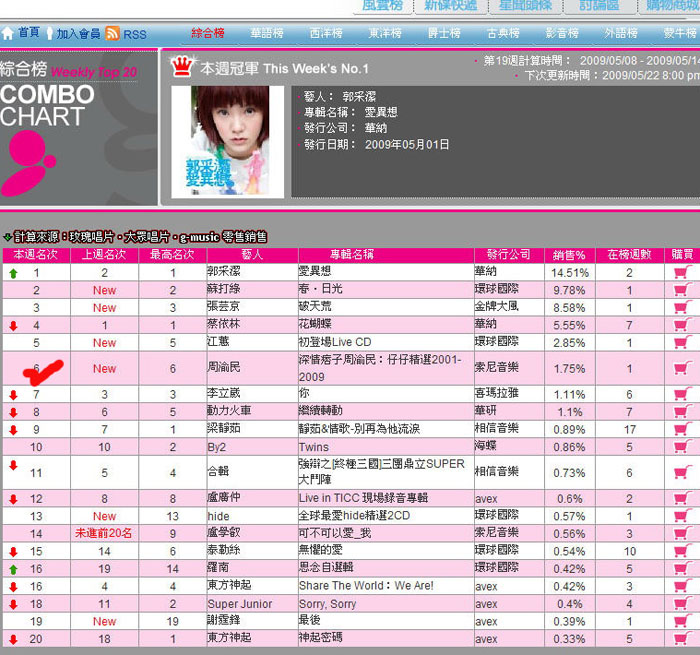The width and height of the screenshot is (700, 655).
Task: Add hide 全球最愛hide精選2CD to cart
Action: pyautogui.click(x=682, y=516)
